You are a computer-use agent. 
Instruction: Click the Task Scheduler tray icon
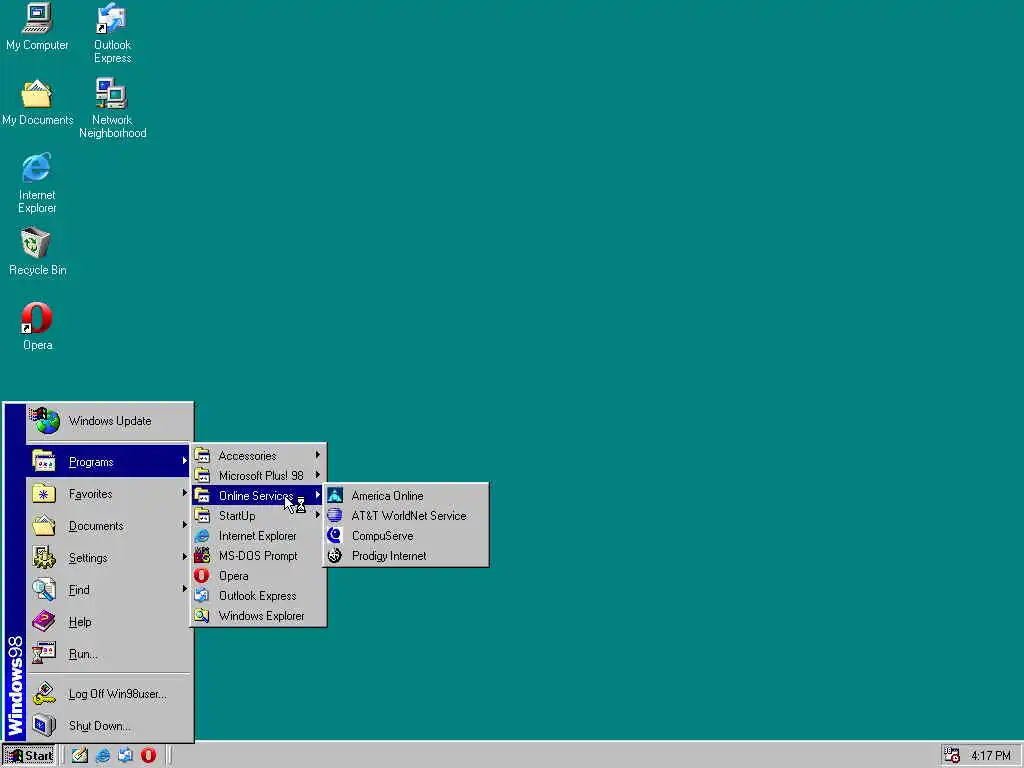(952, 756)
